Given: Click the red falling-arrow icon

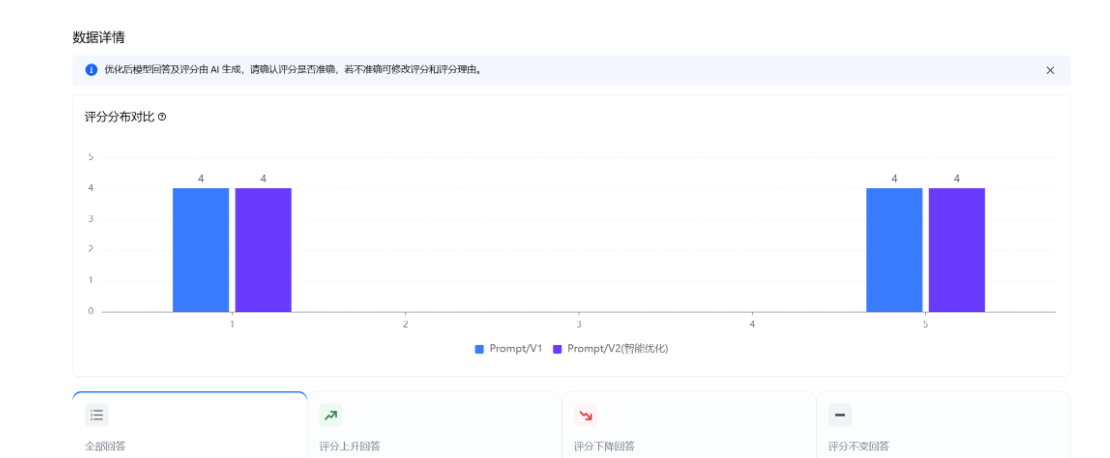Looking at the screenshot, I should (585, 415).
